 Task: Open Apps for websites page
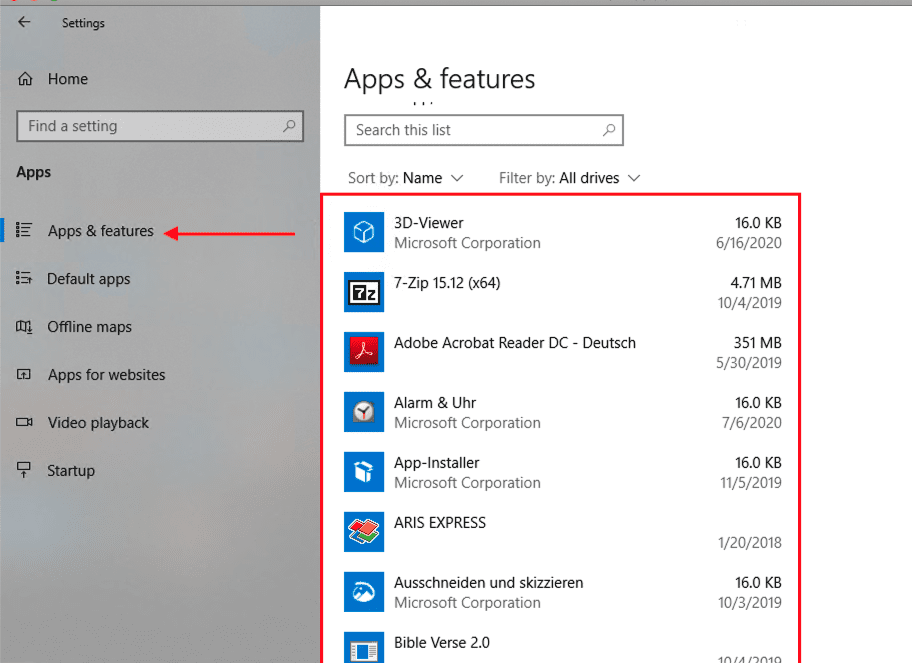coord(106,375)
